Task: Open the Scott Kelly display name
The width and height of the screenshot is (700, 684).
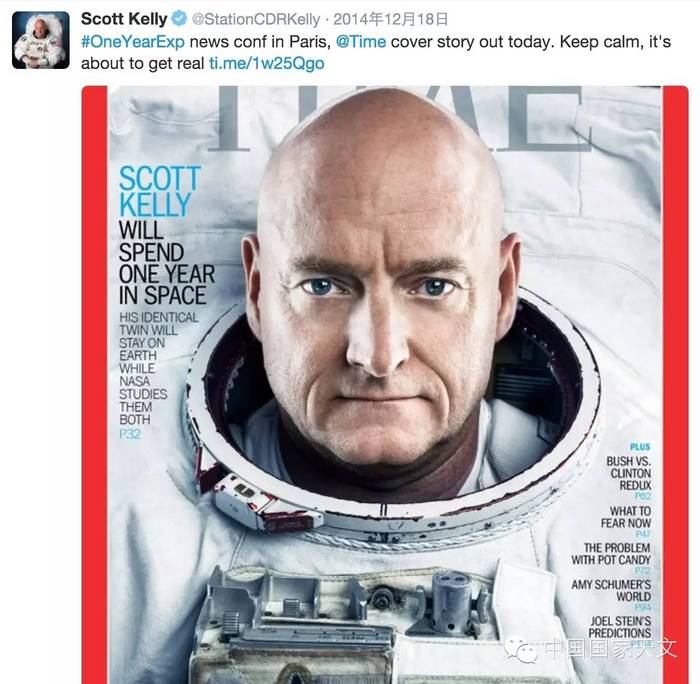Action: pos(124,19)
